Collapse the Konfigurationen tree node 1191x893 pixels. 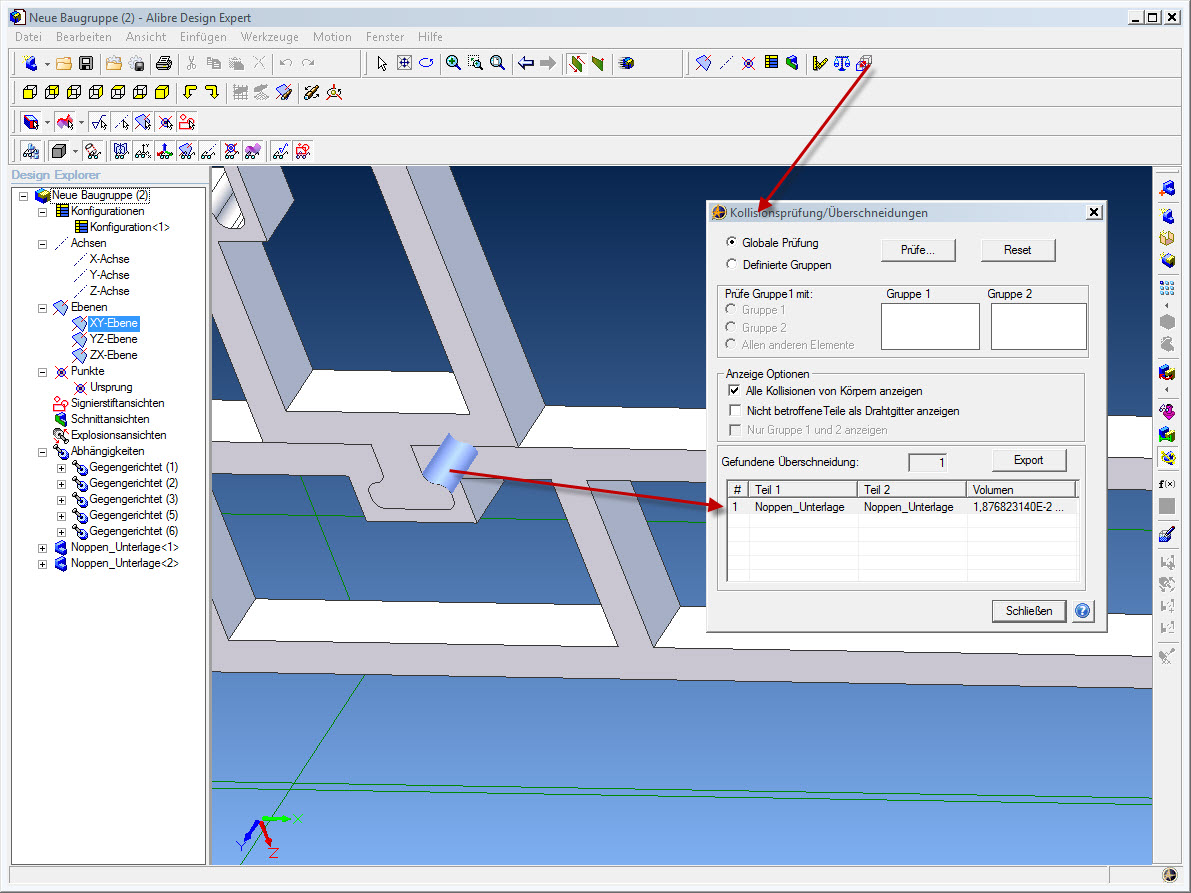coord(43,212)
